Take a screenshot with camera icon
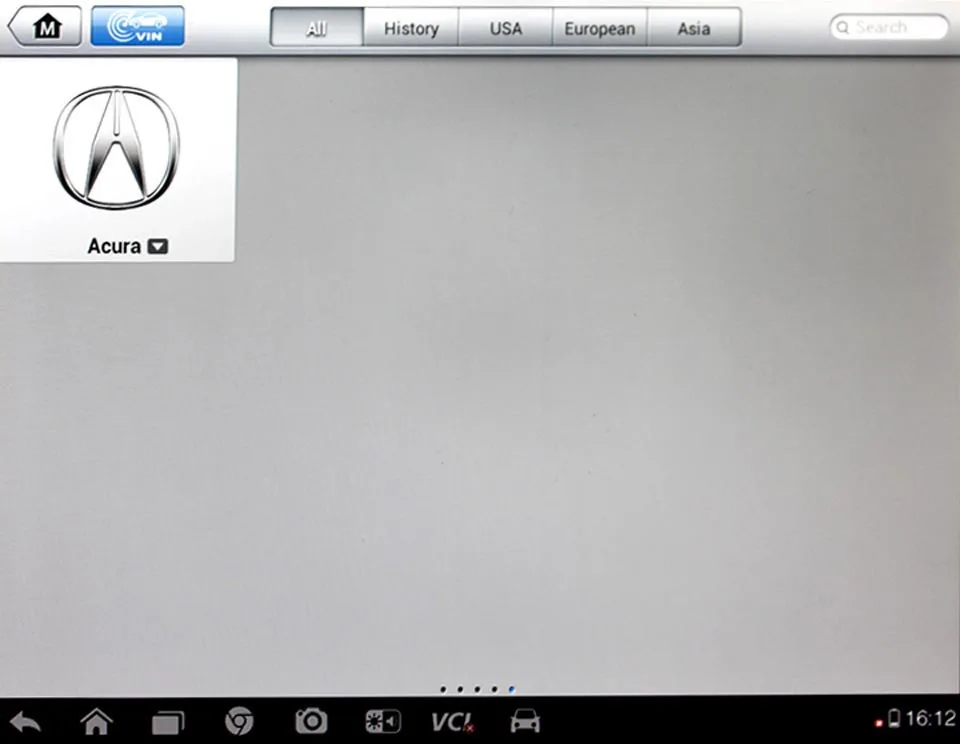The height and width of the screenshot is (744, 960). tap(311, 721)
